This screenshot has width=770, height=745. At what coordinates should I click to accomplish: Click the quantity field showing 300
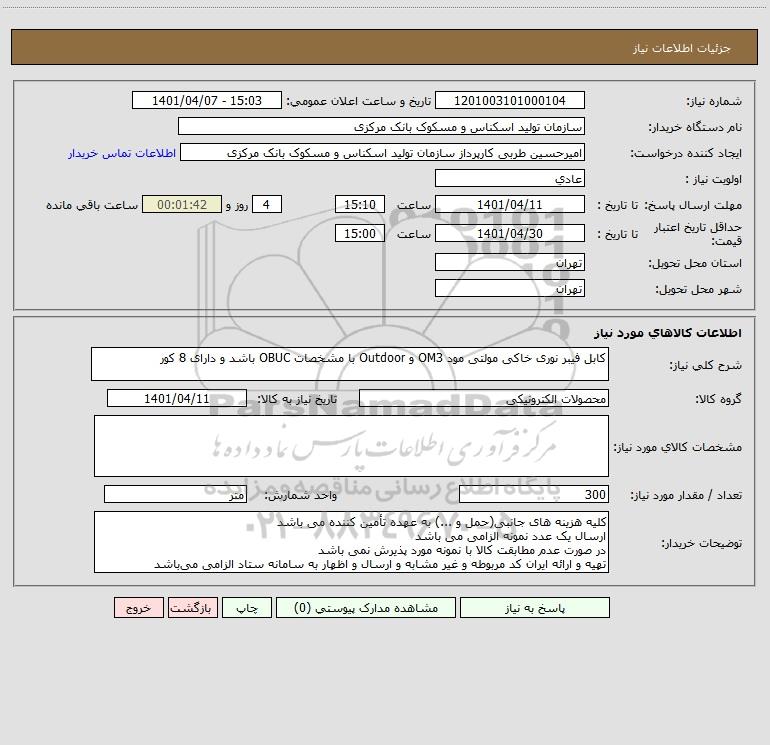coord(534,495)
